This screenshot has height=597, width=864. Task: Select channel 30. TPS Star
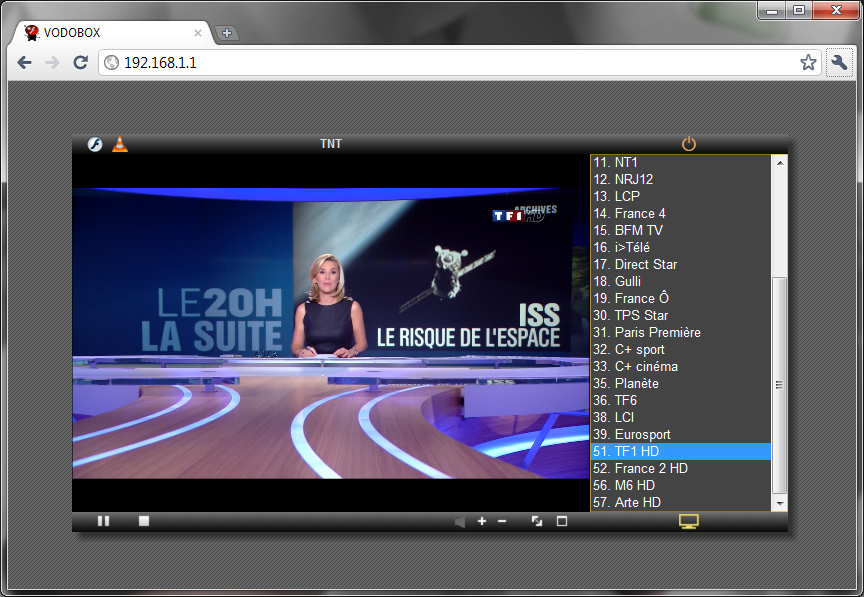pyautogui.click(x=681, y=315)
